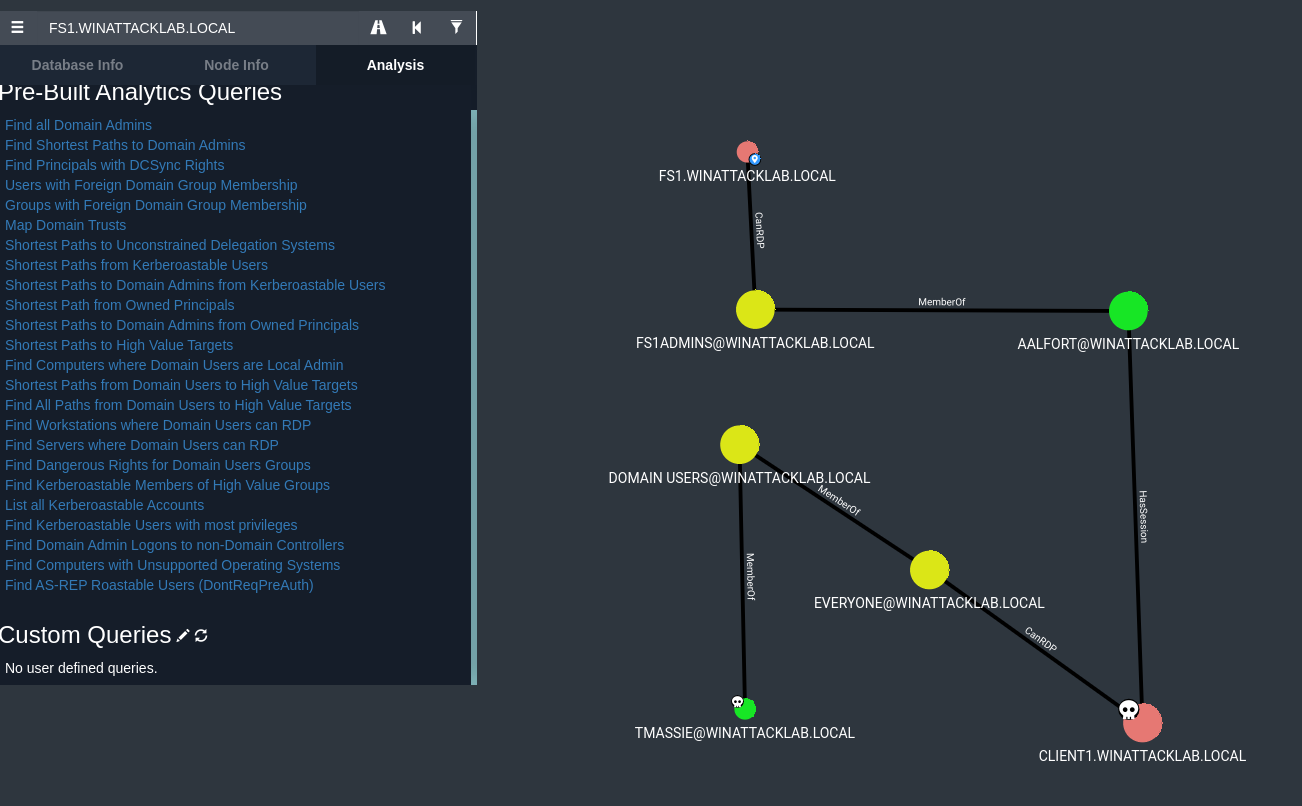Open the filter funnel icon
The width and height of the screenshot is (1302, 806).
456,28
